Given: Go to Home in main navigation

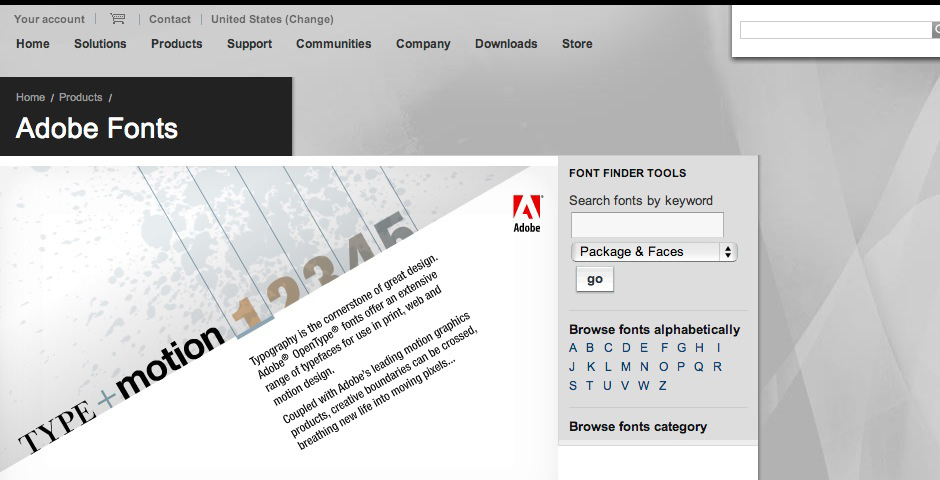Looking at the screenshot, I should (33, 44).
